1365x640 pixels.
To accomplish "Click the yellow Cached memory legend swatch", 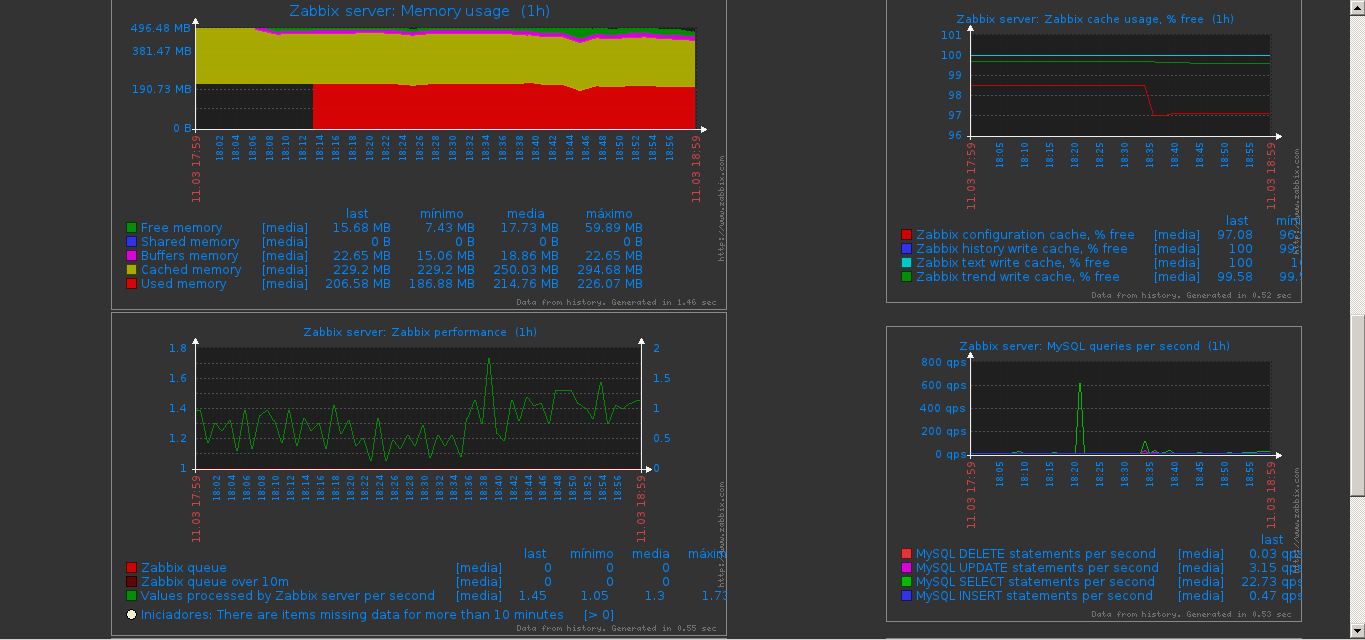I will [x=131, y=270].
